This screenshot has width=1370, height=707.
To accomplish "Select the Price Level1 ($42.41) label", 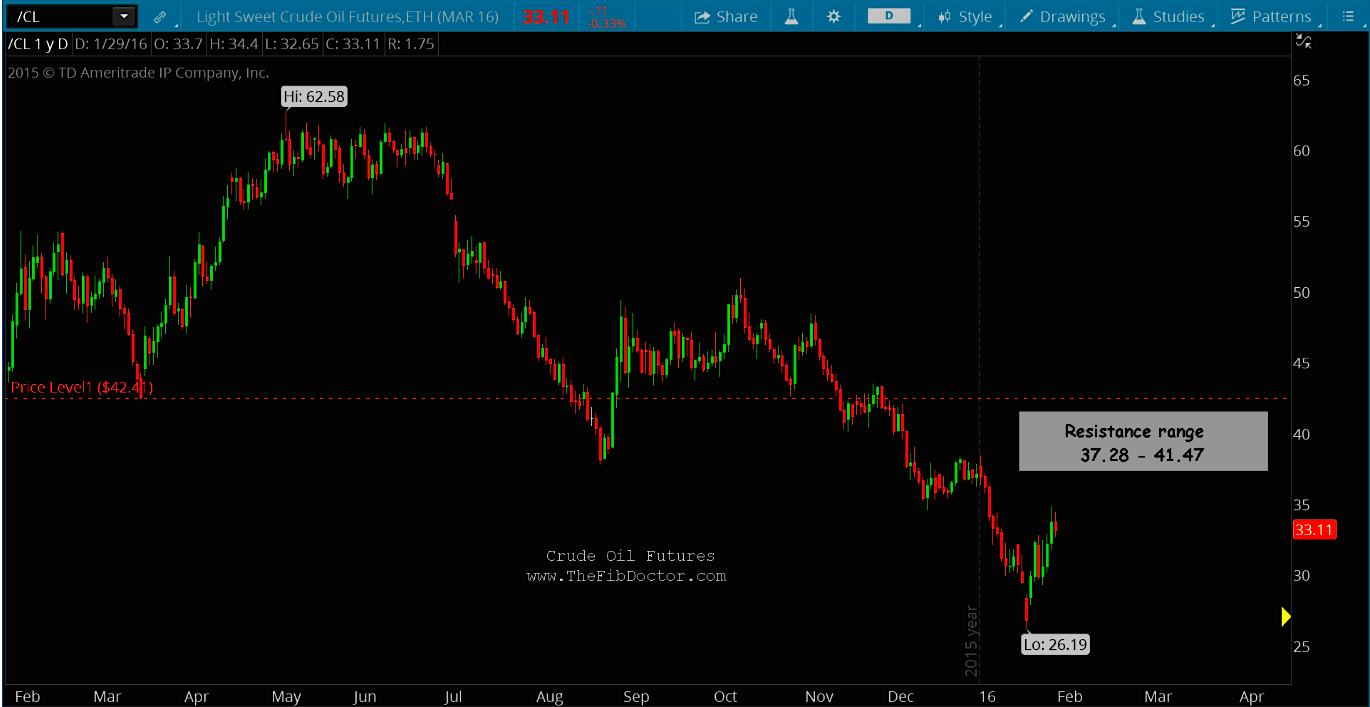I will coord(82,387).
